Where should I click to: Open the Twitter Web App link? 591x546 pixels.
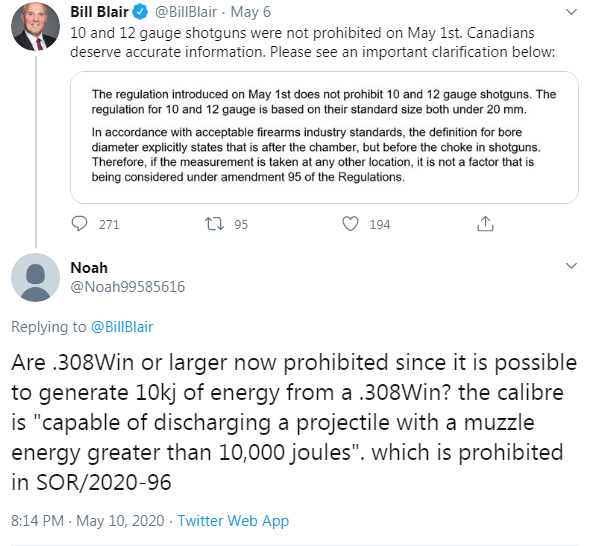click(233, 521)
